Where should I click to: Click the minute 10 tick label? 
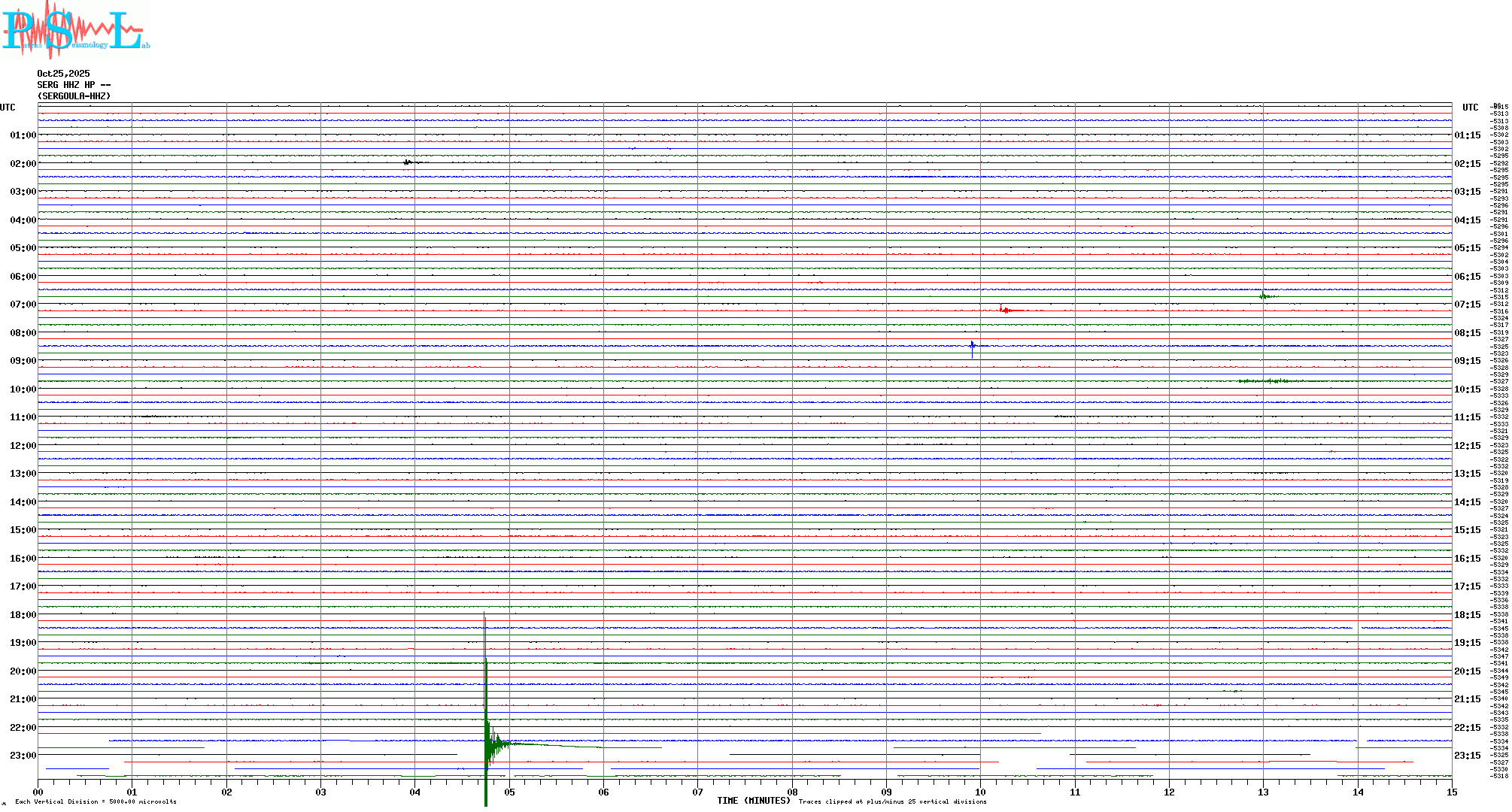pos(980,792)
